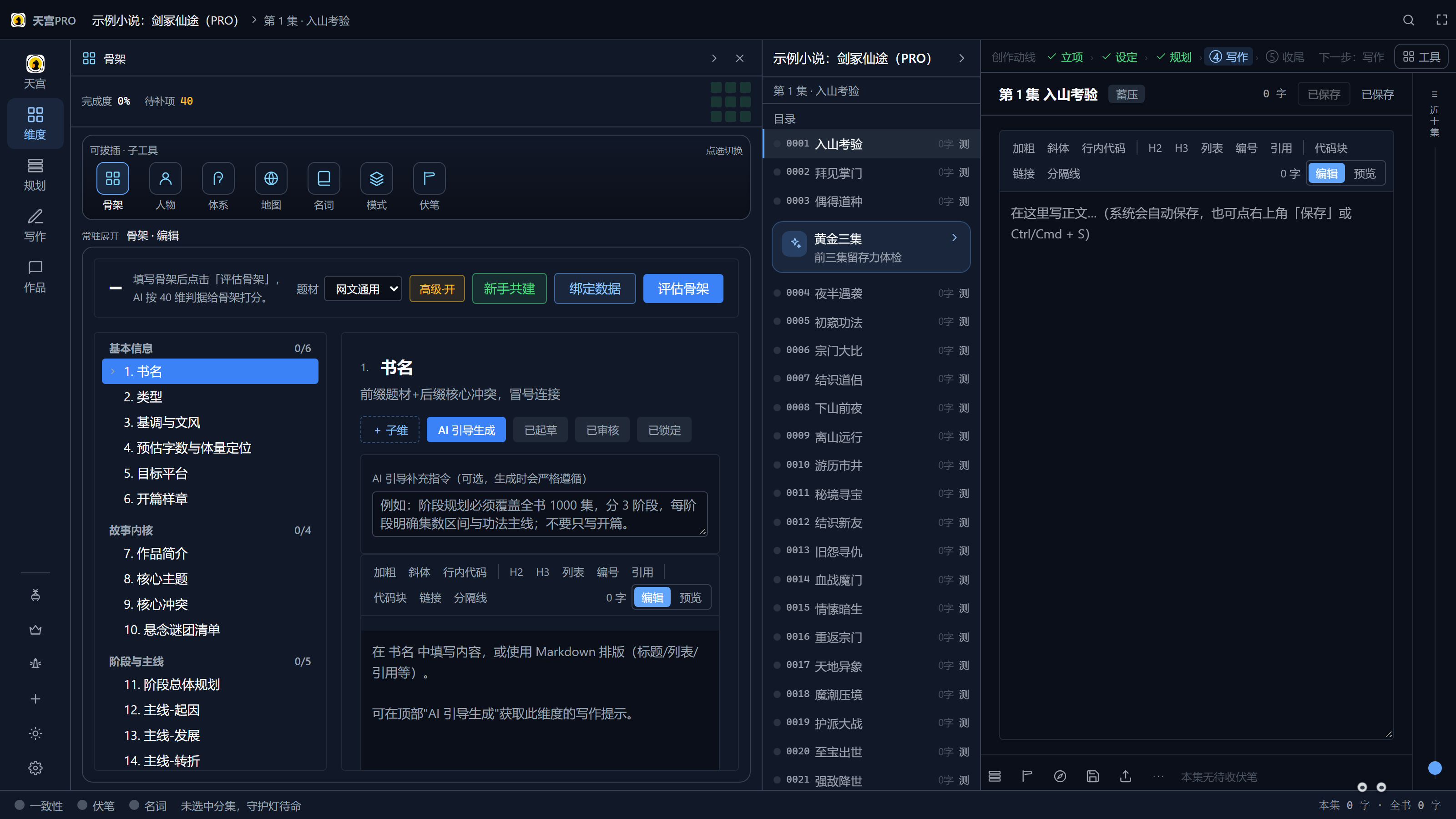
Task: Select the 写作 workflow step
Action: tap(1229, 57)
